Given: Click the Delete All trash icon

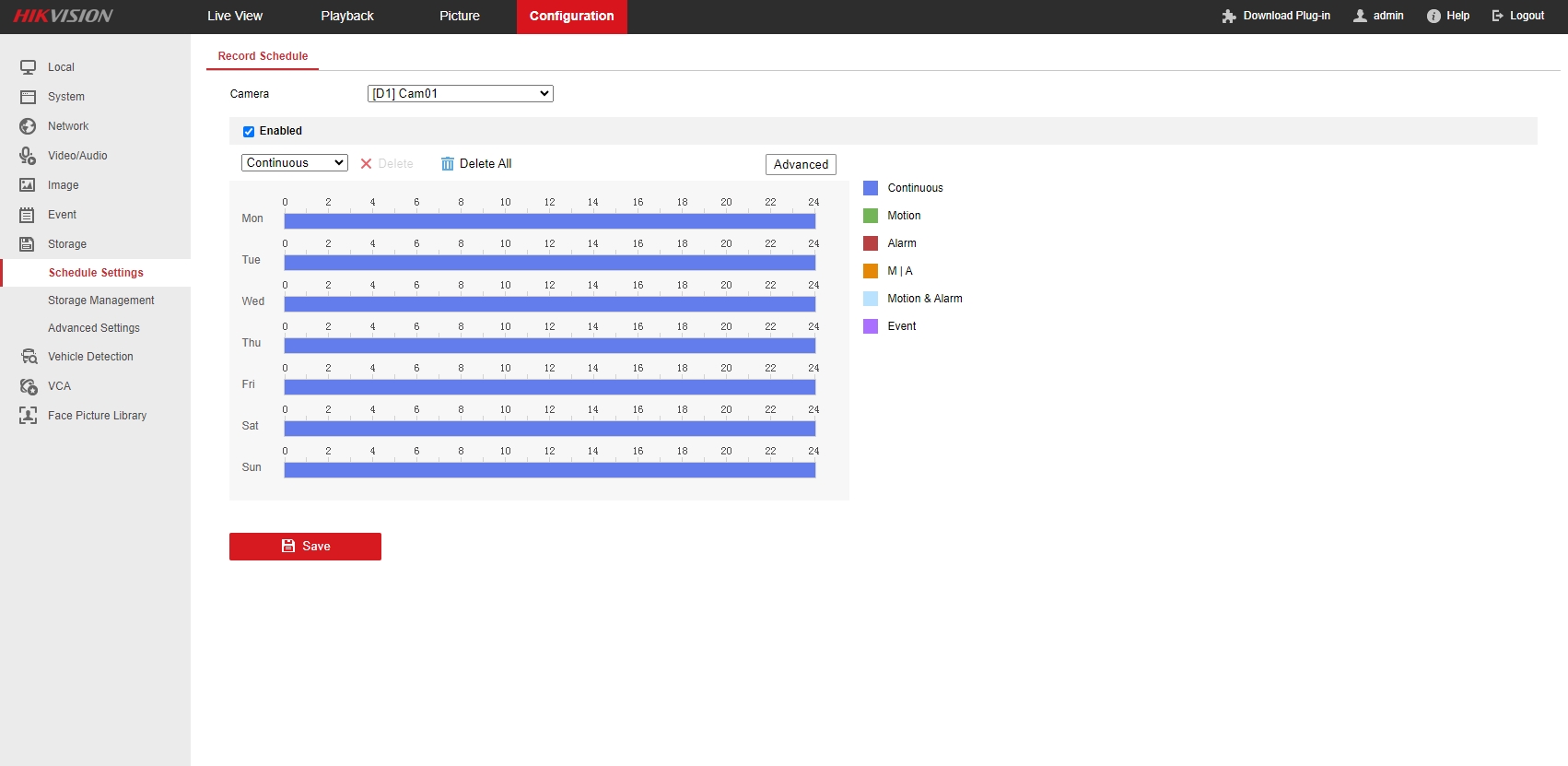Looking at the screenshot, I should (448, 164).
